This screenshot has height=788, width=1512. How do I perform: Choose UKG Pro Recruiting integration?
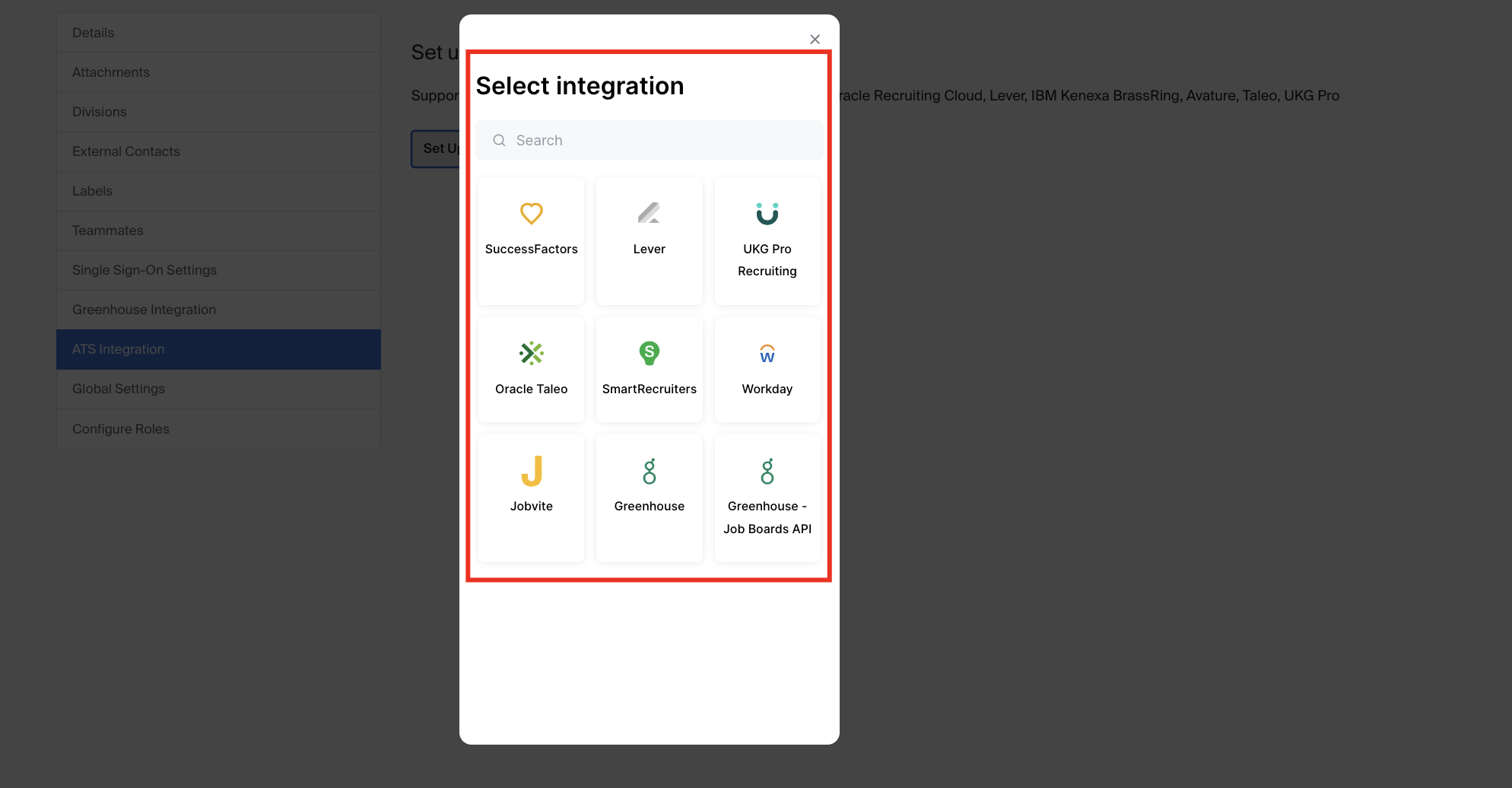tap(767, 240)
